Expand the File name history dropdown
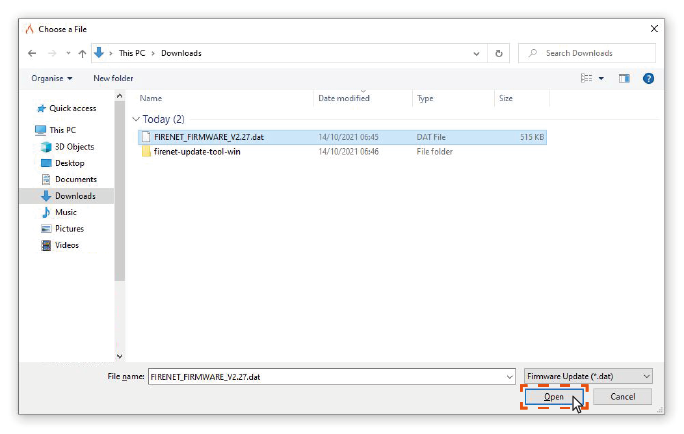684x434 pixels. (x=510, y=377)
